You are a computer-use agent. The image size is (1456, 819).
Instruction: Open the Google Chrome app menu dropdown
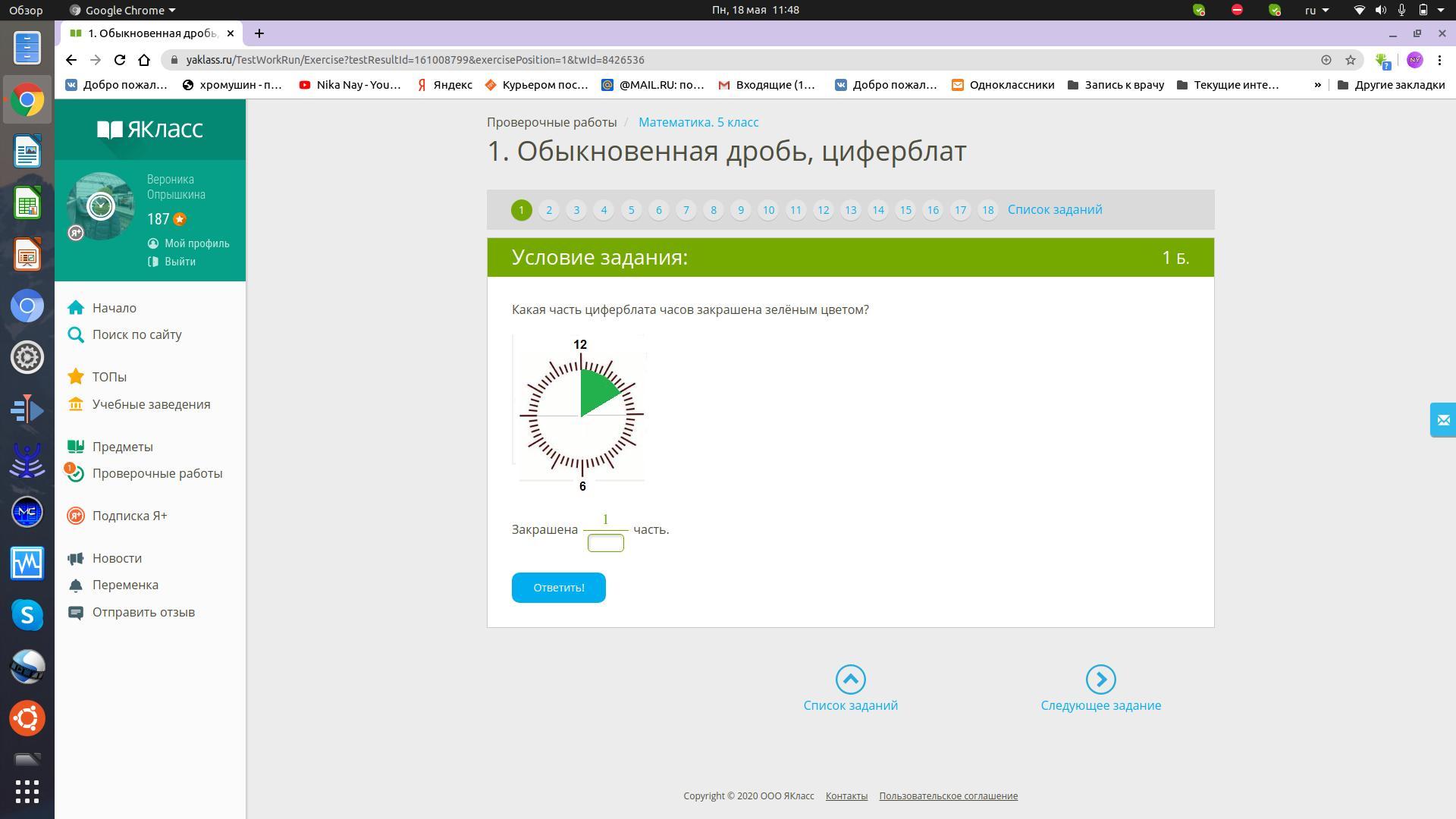[x=124, y=10]
